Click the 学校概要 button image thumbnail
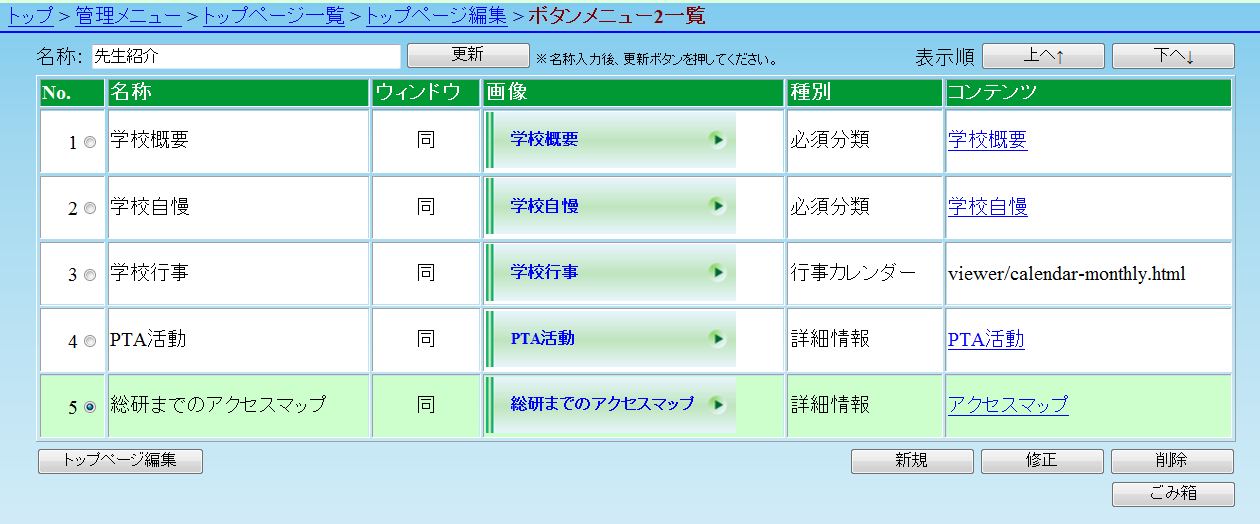Screen dimensions: 1260x524 [x=611, y=140]
